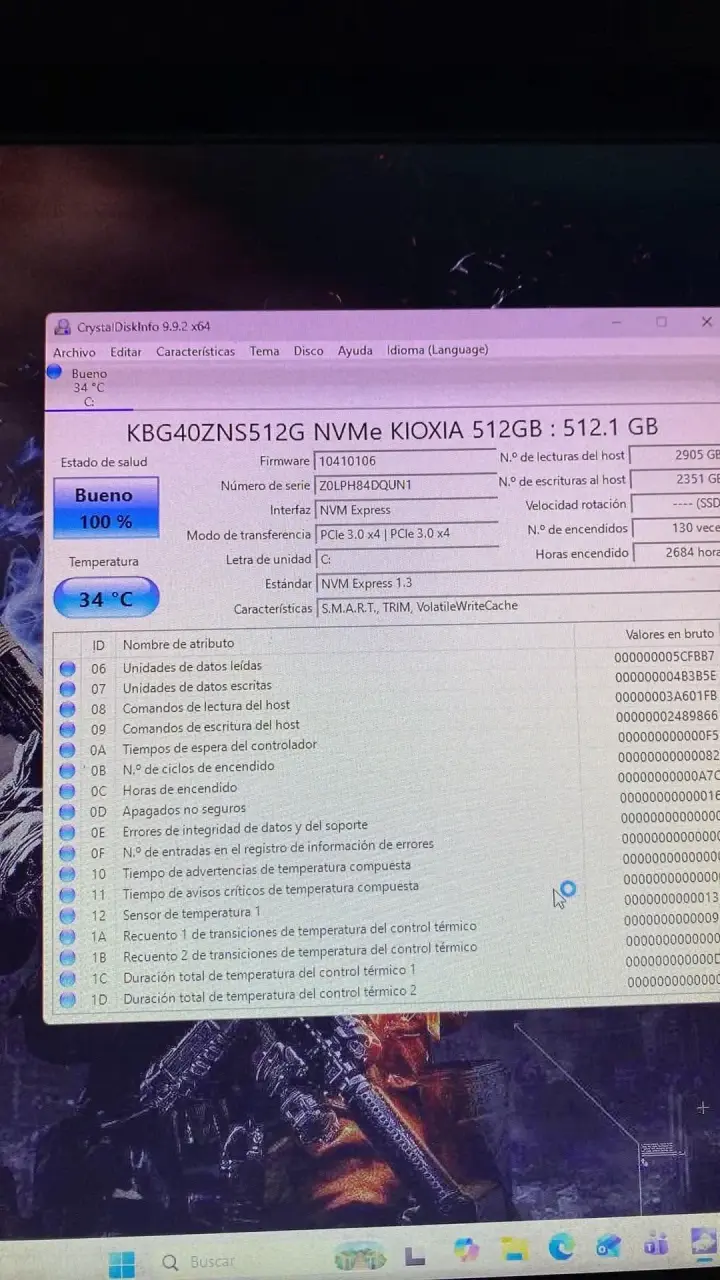Click status icon of attribute 09
720x1280 pixels.
(x=67, y=730)
